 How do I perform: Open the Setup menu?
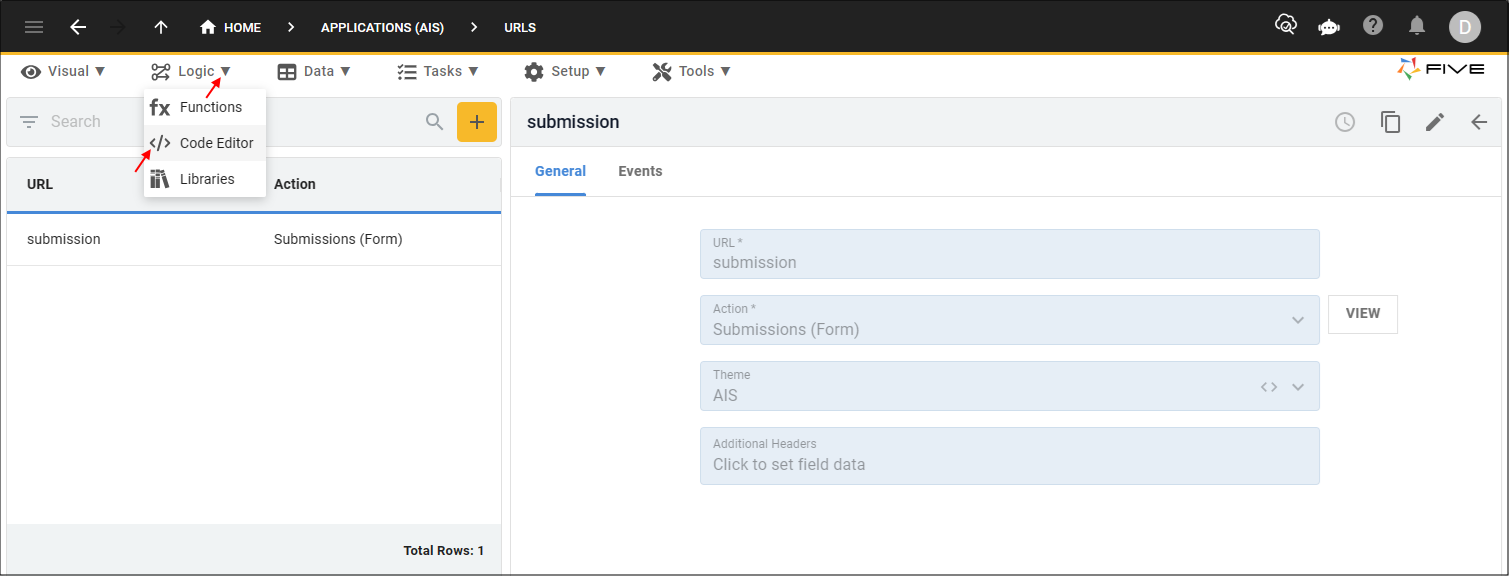[566, 71]
